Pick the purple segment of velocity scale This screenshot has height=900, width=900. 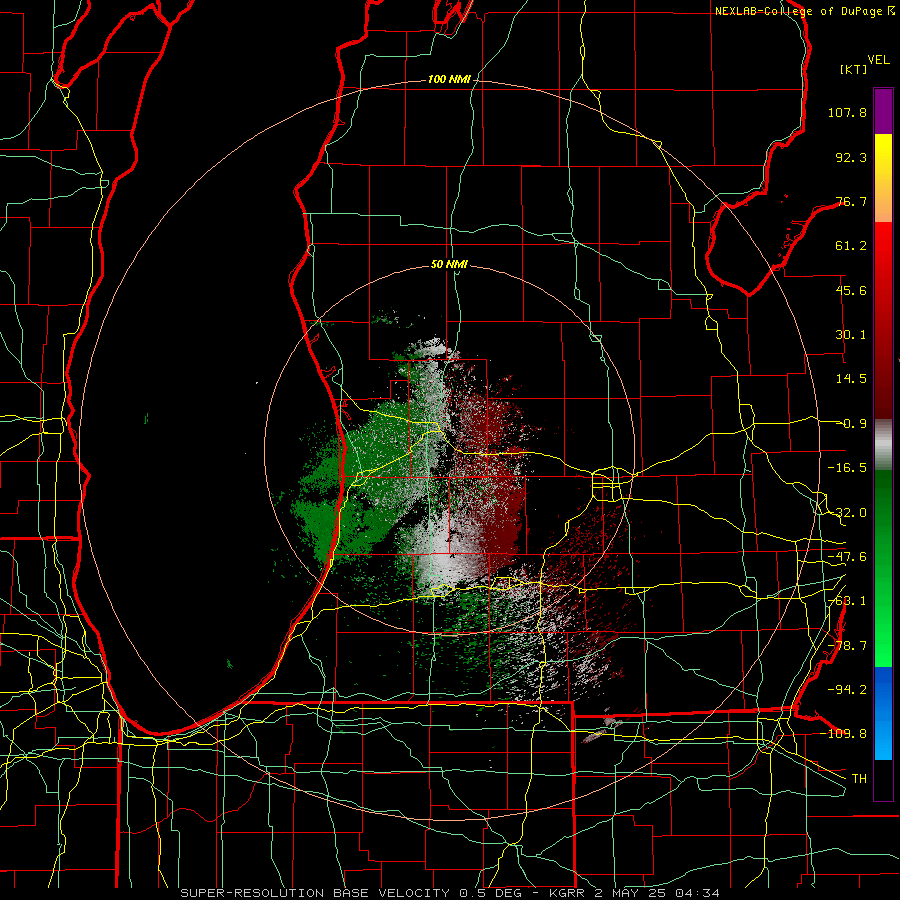883,111
